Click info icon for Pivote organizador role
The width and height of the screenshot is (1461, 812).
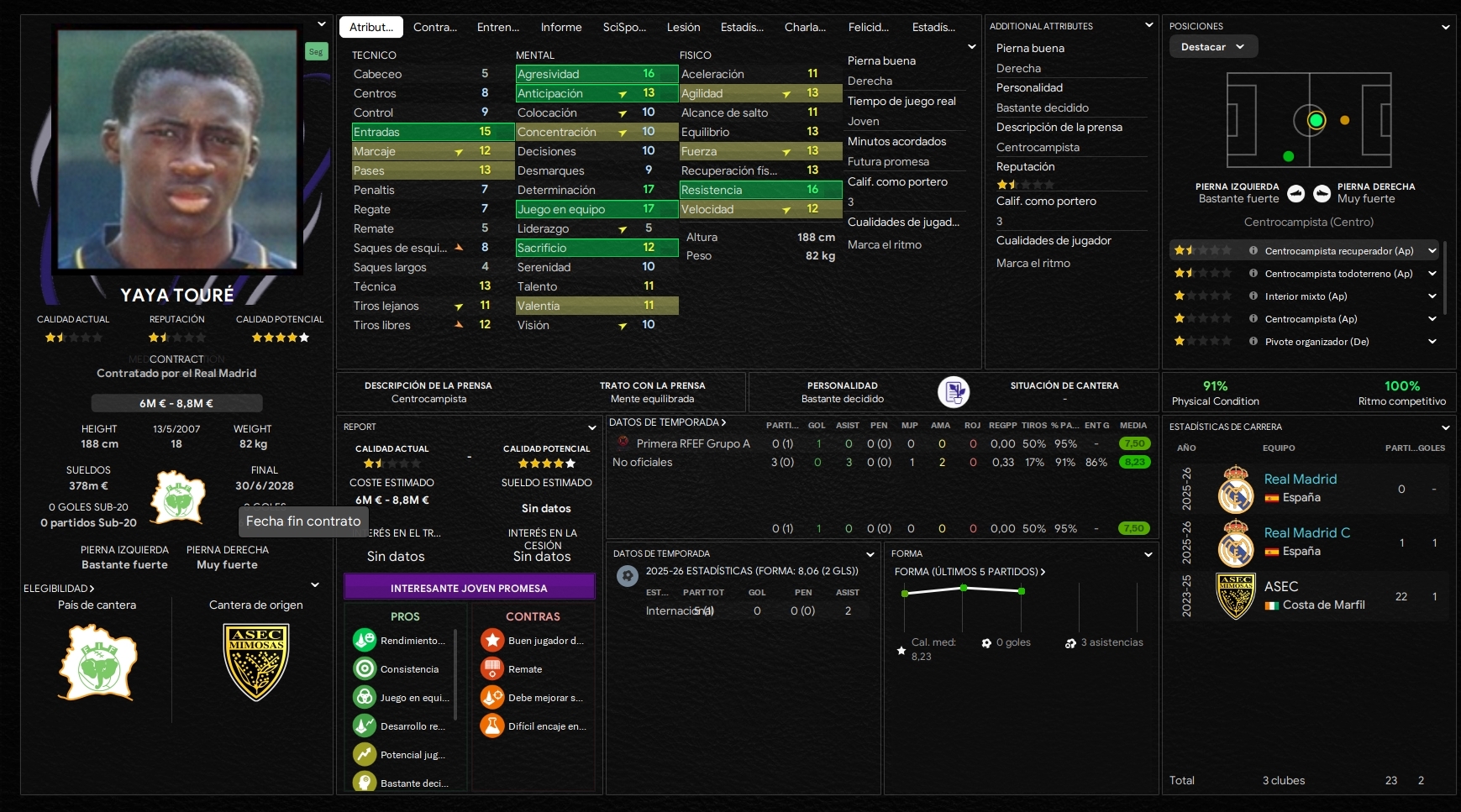tap(1253, 342)
